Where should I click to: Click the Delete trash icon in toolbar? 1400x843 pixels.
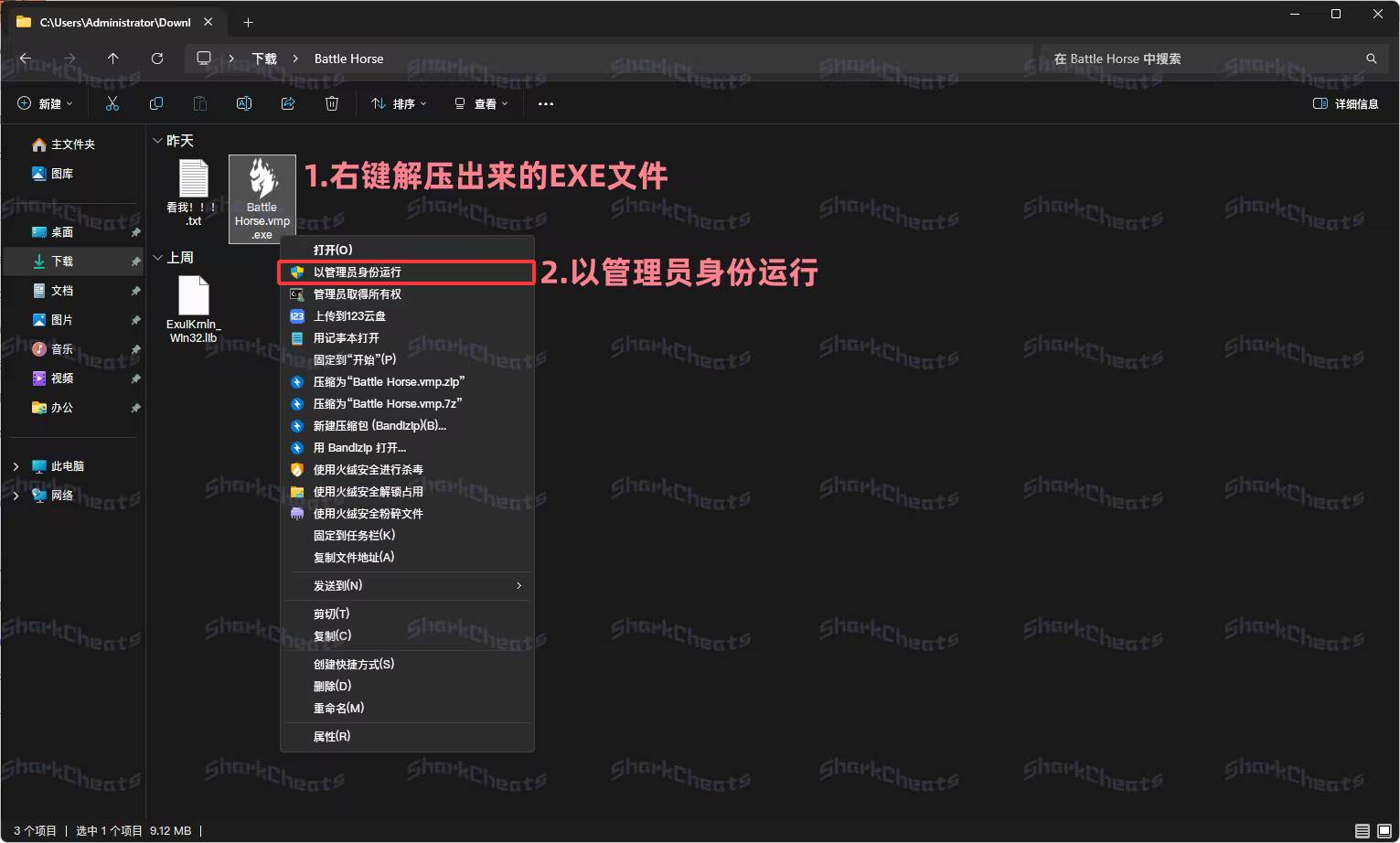332,104
